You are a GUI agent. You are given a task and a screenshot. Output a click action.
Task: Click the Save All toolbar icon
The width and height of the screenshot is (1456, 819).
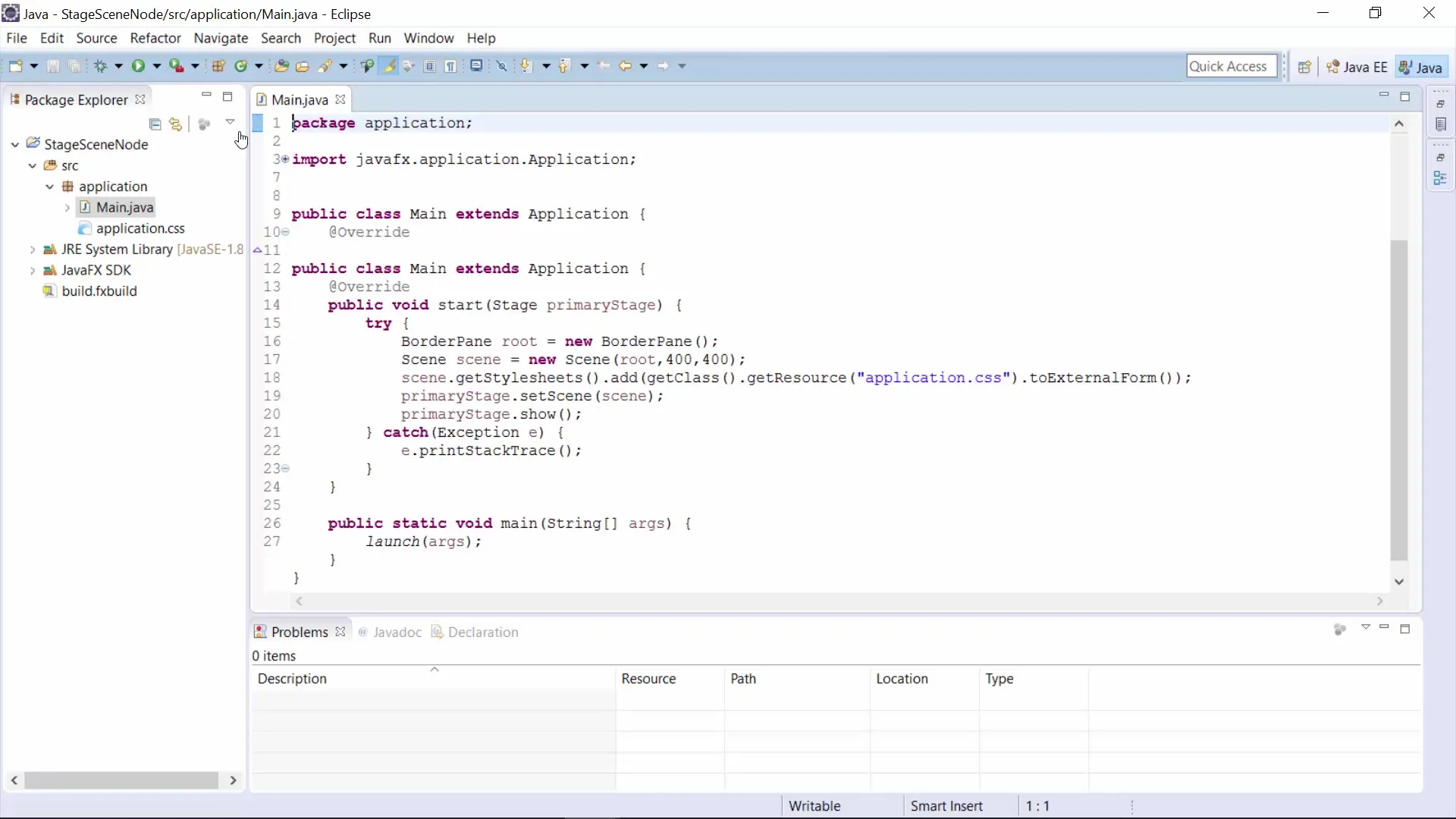click(74, 67)
